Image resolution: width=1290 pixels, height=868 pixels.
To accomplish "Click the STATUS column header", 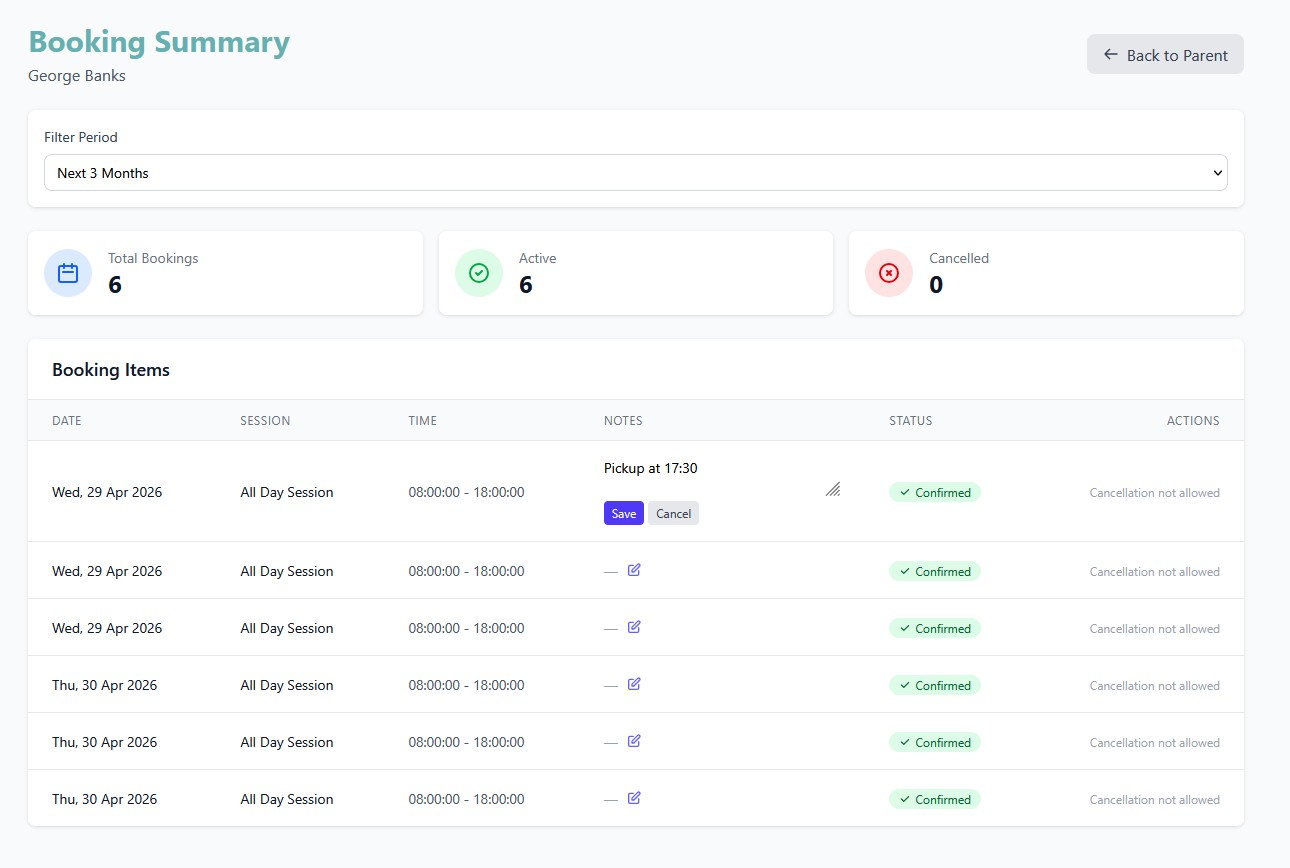I will pos(910,421).
